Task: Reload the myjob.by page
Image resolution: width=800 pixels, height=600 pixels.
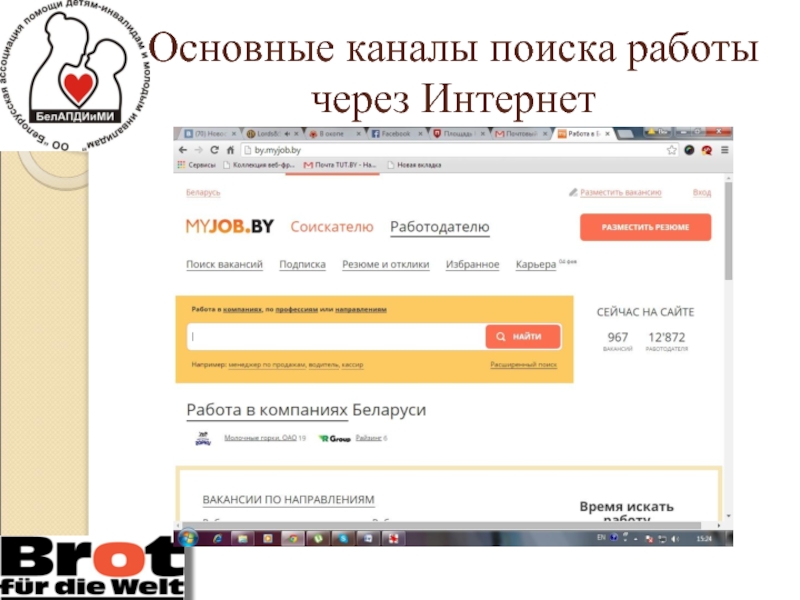Action: pyautogui.click(x=214, y=150)
